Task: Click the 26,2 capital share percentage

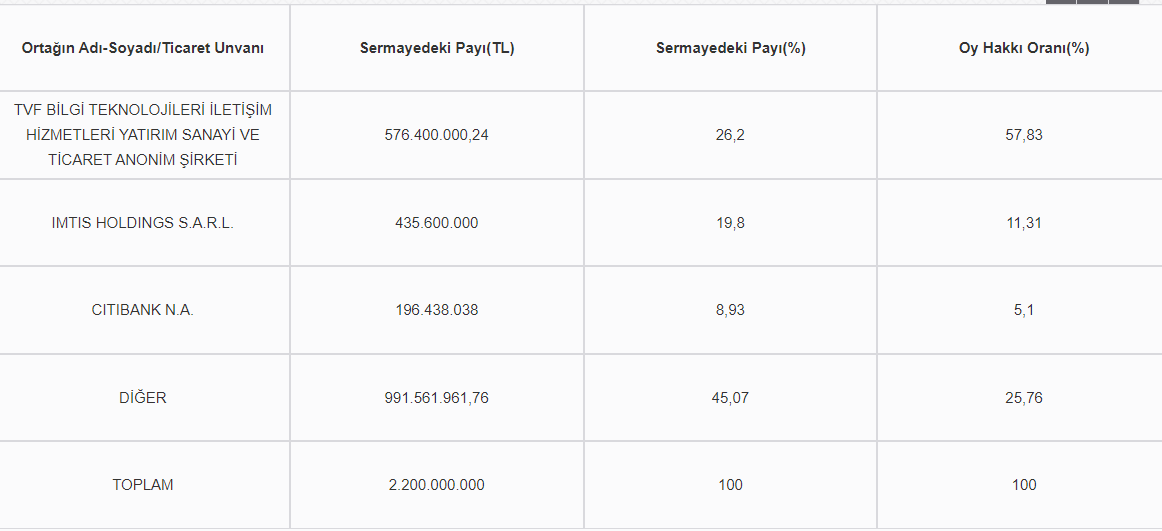Action: click(731, 135)
